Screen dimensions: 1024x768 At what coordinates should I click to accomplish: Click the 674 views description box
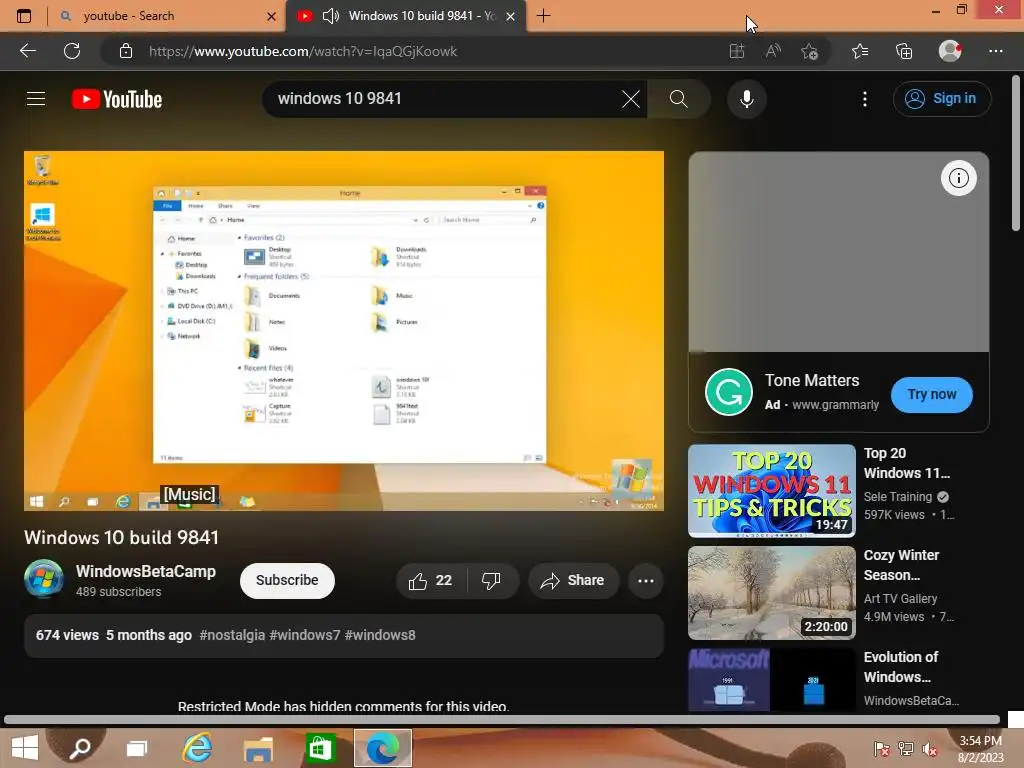pyautogui.click(x=344, y=635)
